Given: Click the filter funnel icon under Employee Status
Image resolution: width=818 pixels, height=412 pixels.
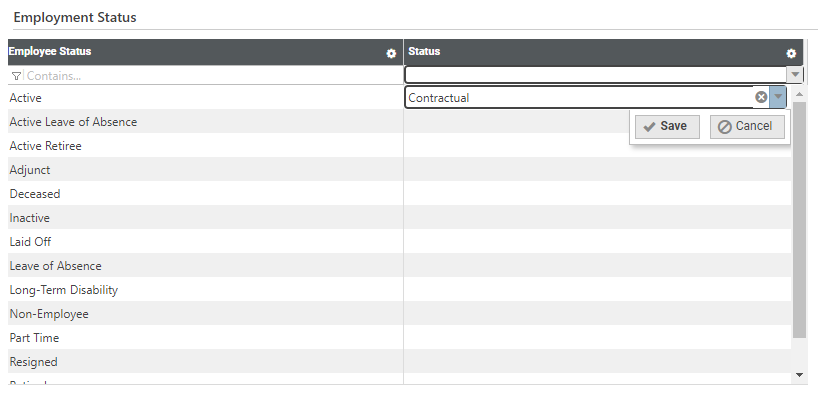Looking at the screenshot, I should [16, 76].
